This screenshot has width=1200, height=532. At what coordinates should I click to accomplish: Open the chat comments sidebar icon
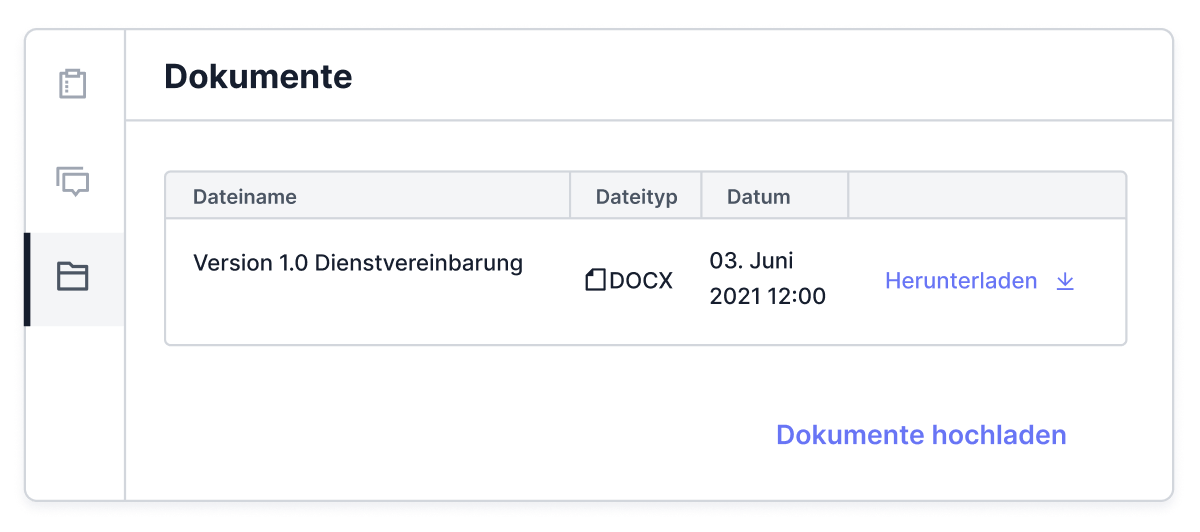[x=73, y=181]
